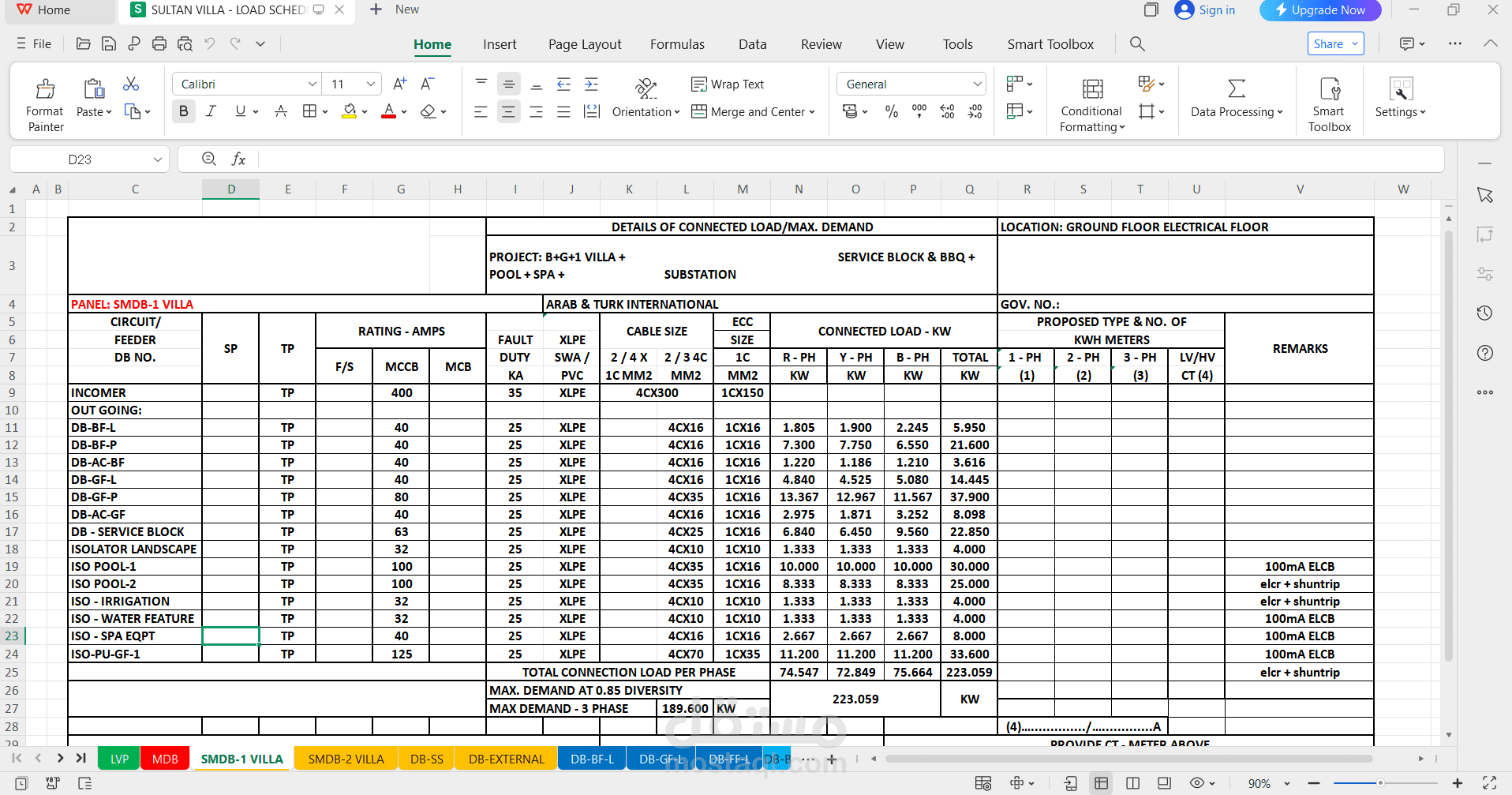Toggle Italic formatting
Screen dimensions: 1512x795
(x=211, y=111)
